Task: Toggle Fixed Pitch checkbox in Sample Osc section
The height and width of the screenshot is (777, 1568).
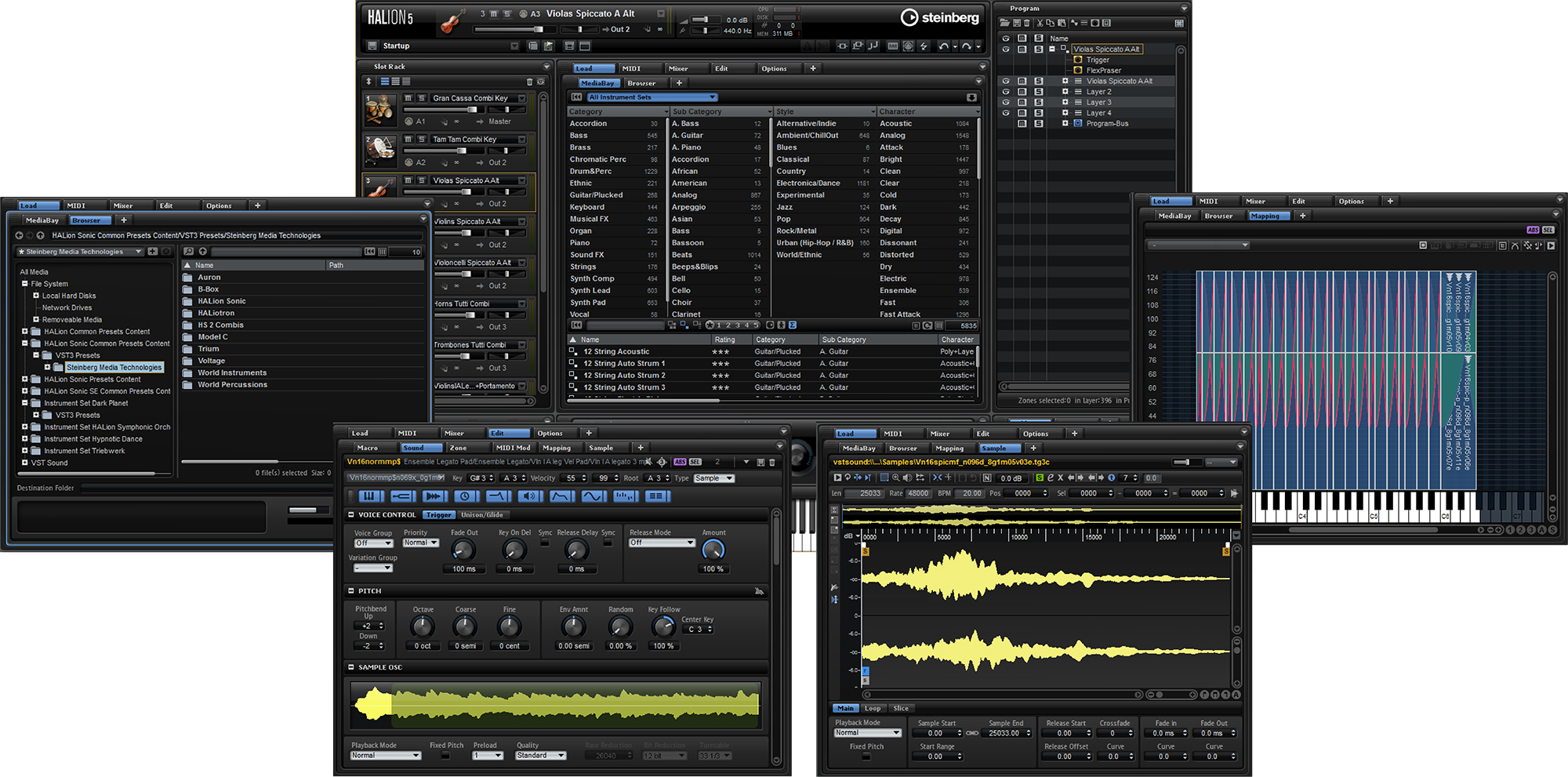Action: [x=445, y=756]
